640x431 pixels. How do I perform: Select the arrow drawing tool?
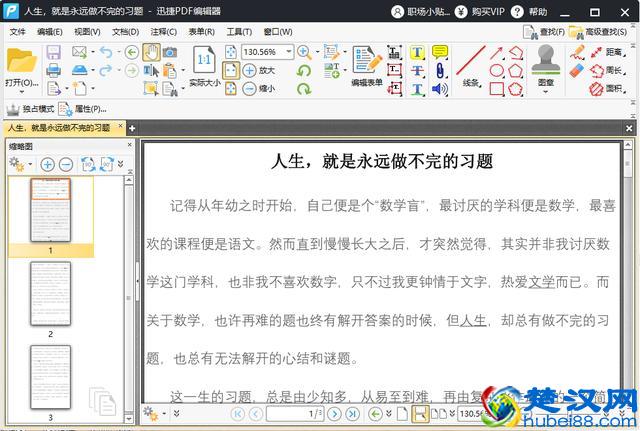point(496,52)
